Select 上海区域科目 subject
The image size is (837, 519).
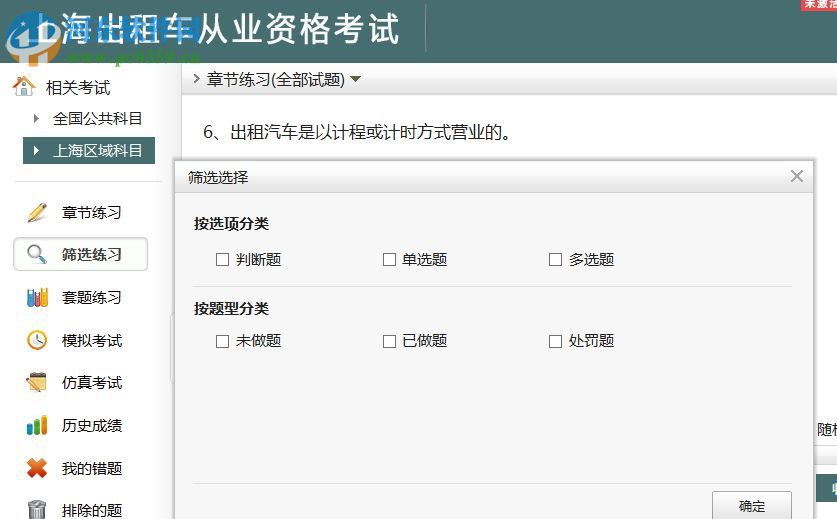[89, 151]
